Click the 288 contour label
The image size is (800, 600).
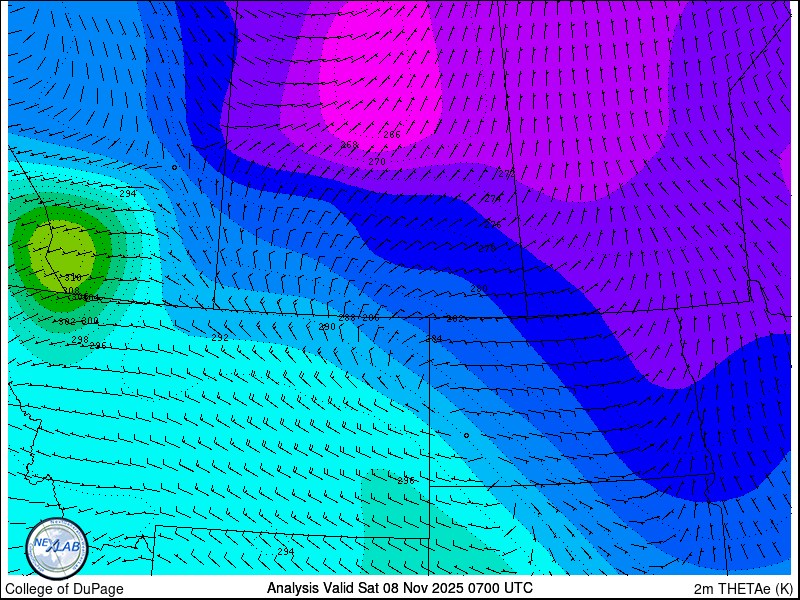[x=347, y=318]
